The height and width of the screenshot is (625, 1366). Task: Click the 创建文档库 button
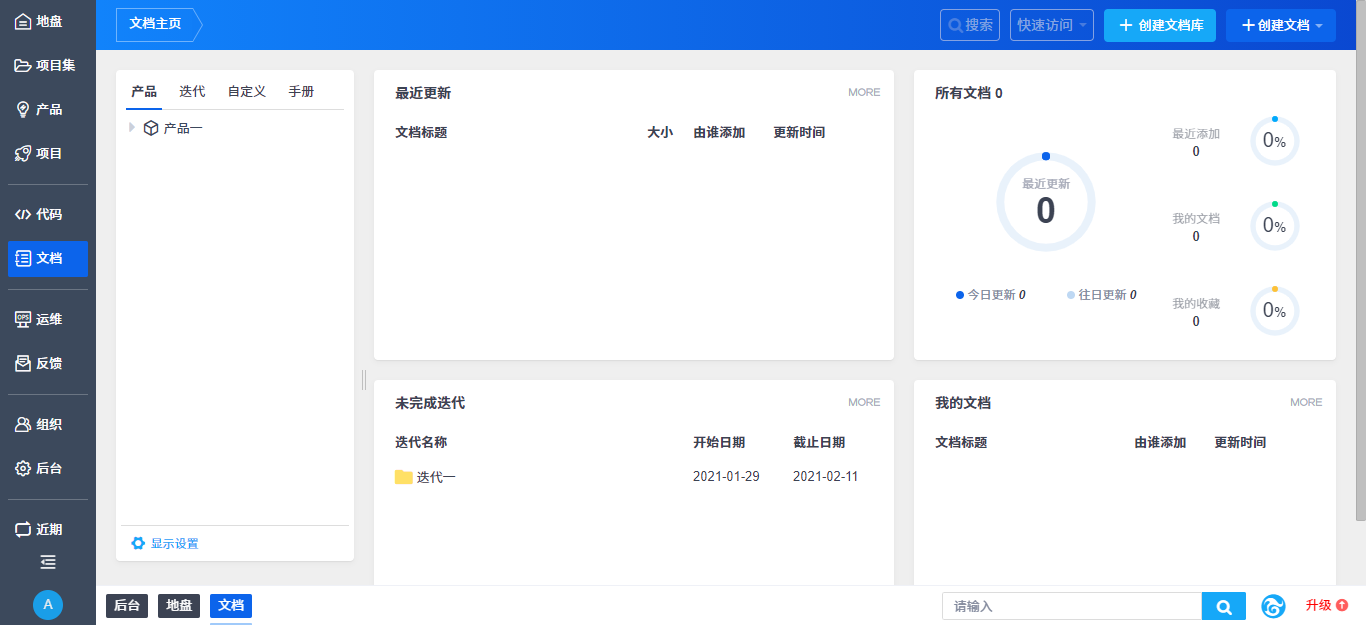tap(1160, 25)
